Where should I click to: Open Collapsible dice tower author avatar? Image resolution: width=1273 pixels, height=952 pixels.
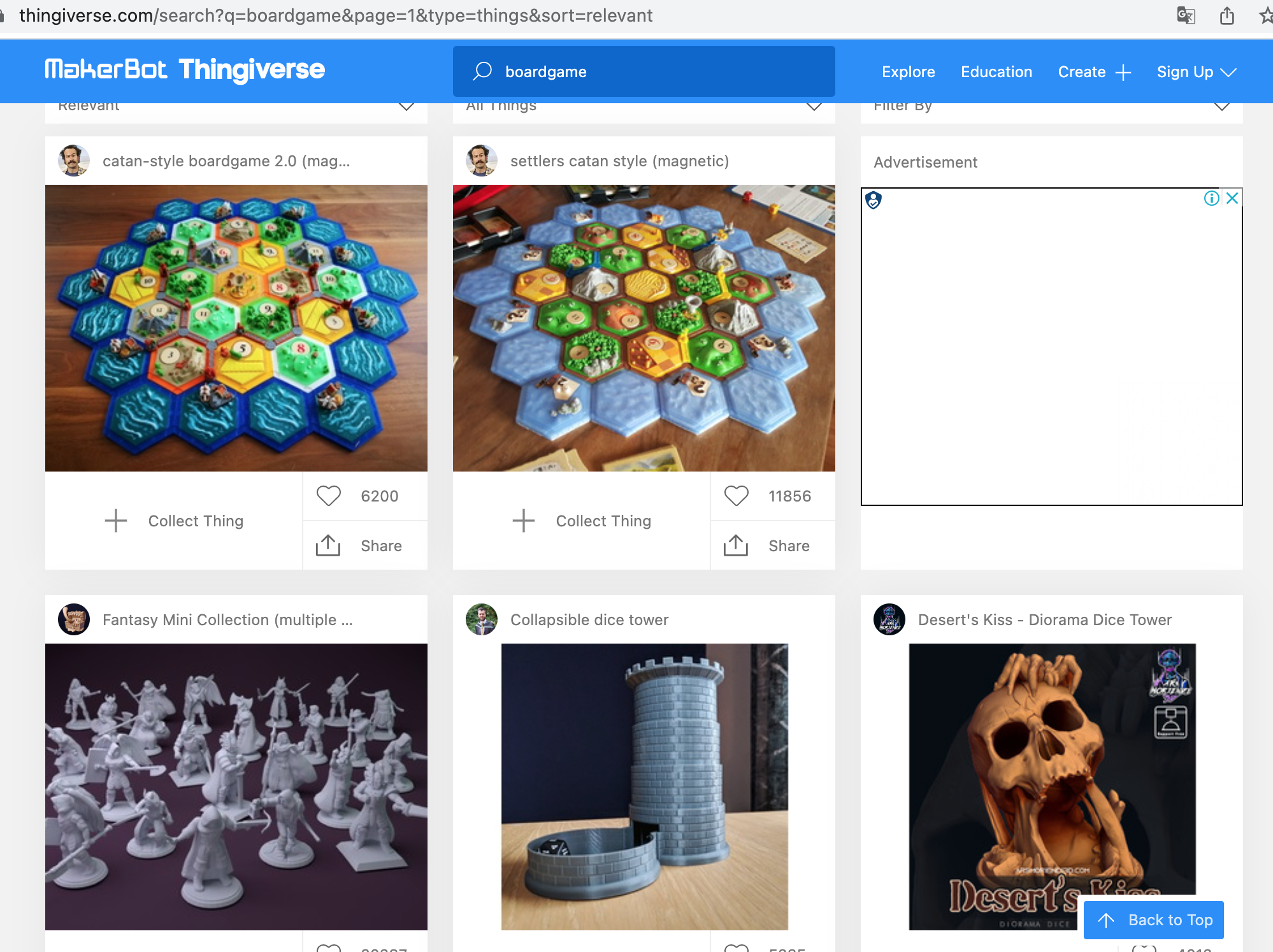click(x=482, y=619)
